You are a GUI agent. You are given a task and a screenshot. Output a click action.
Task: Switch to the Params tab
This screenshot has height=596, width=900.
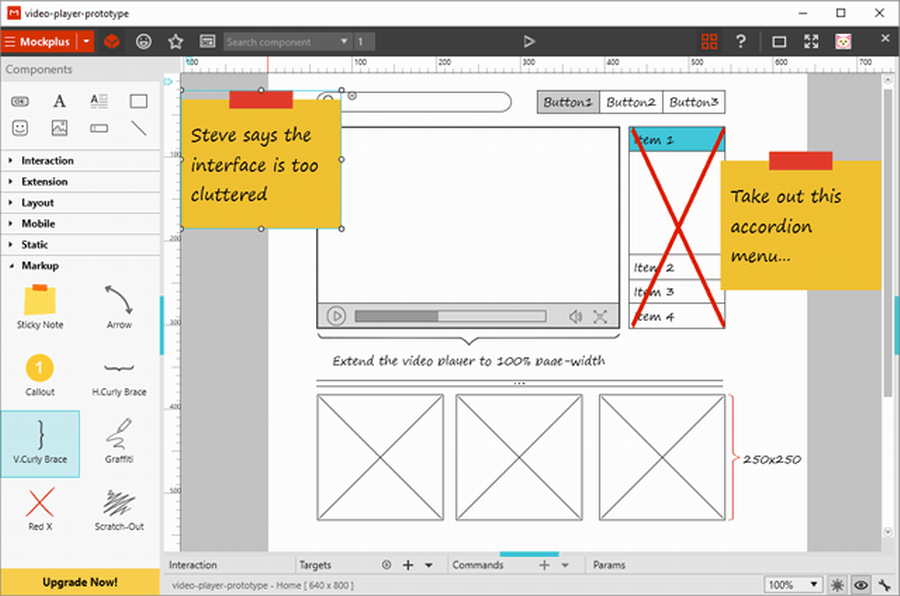point(610,565)
